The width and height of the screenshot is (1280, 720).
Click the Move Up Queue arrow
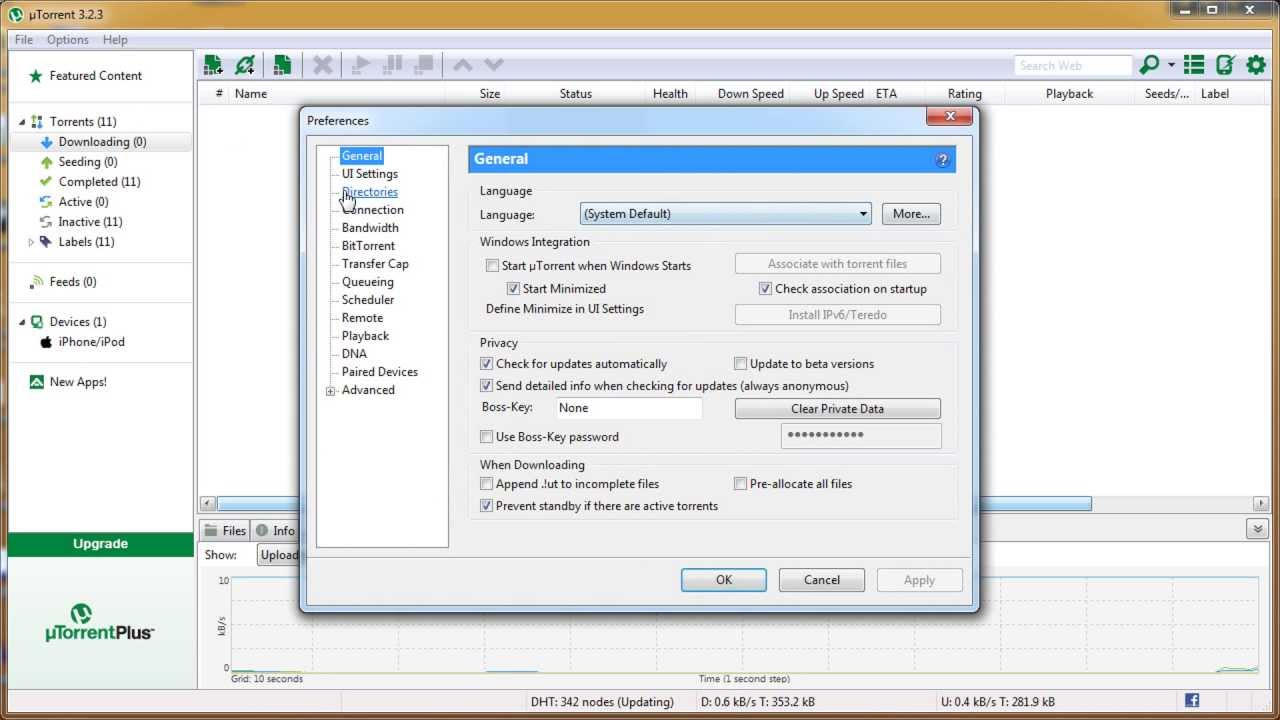[x=462, y=65]
